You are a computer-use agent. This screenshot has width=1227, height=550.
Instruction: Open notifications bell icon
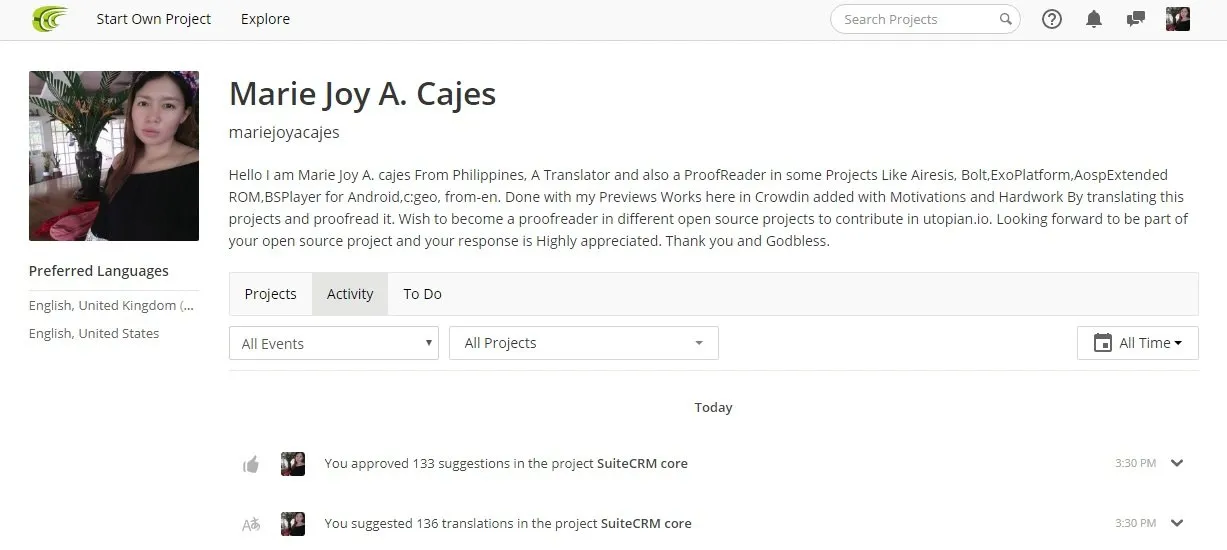(x=1094, y=19)
